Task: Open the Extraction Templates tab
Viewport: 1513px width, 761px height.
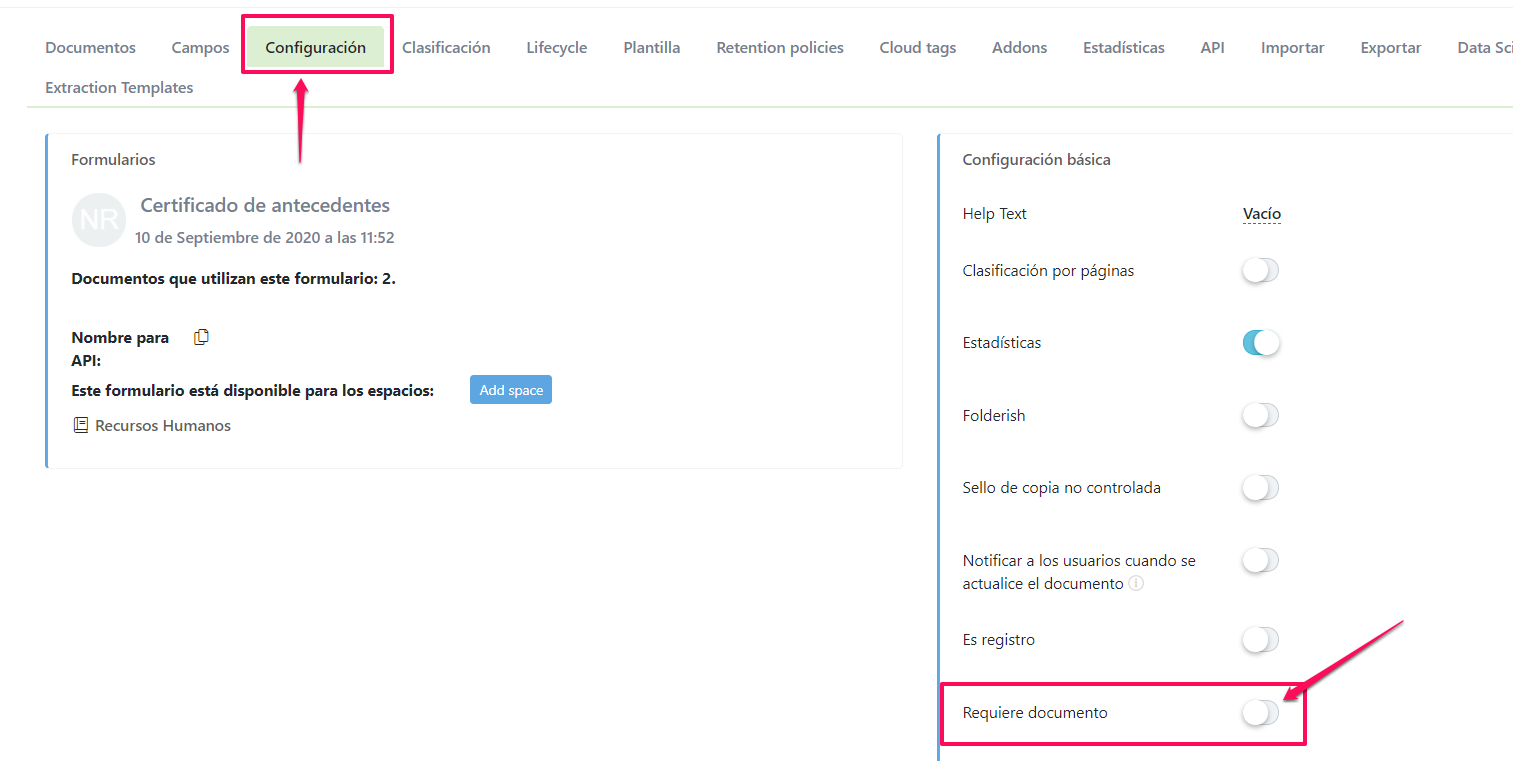Action: [119, 88]
